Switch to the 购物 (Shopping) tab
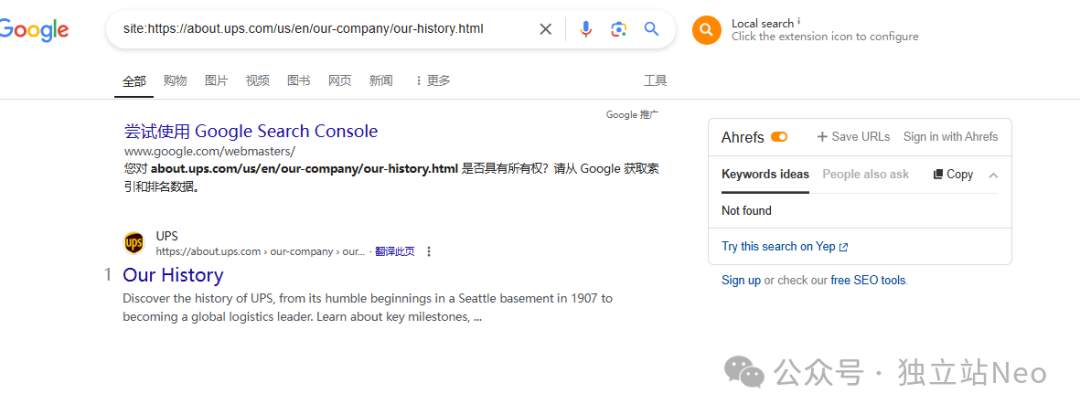The height and width of the screenshot is (415, 1080). point(175,81)
